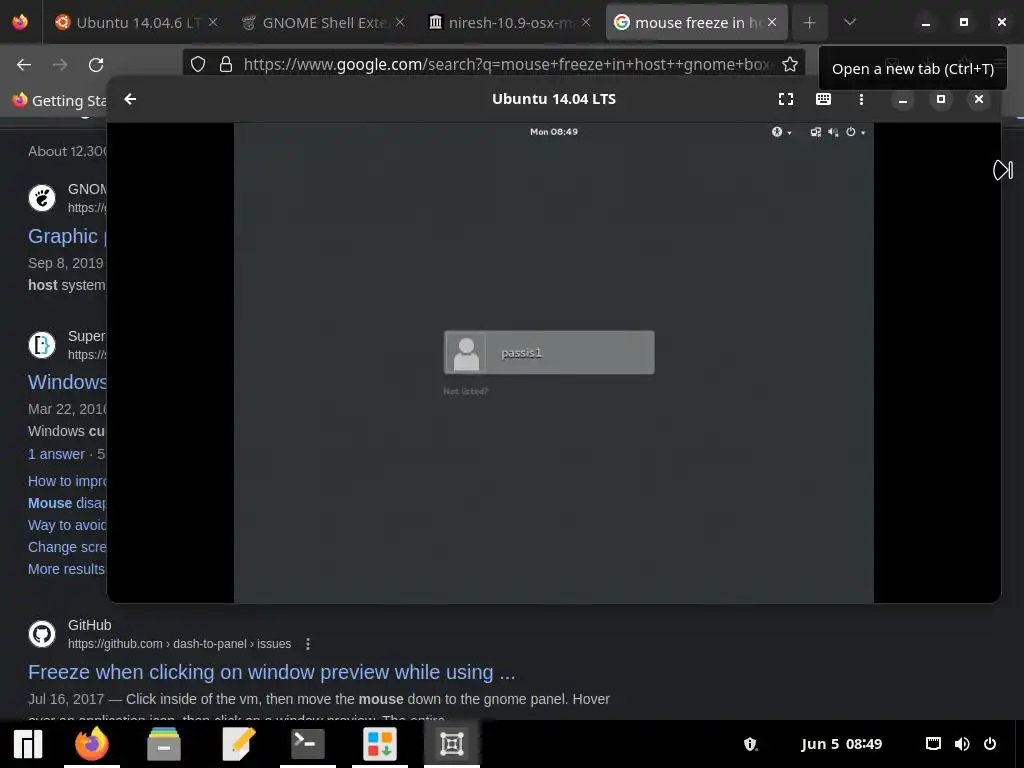This screenshot has height=768, width=1024.
Task: Open keyboard shortcuts menu in Boxes
Action: 824,99
